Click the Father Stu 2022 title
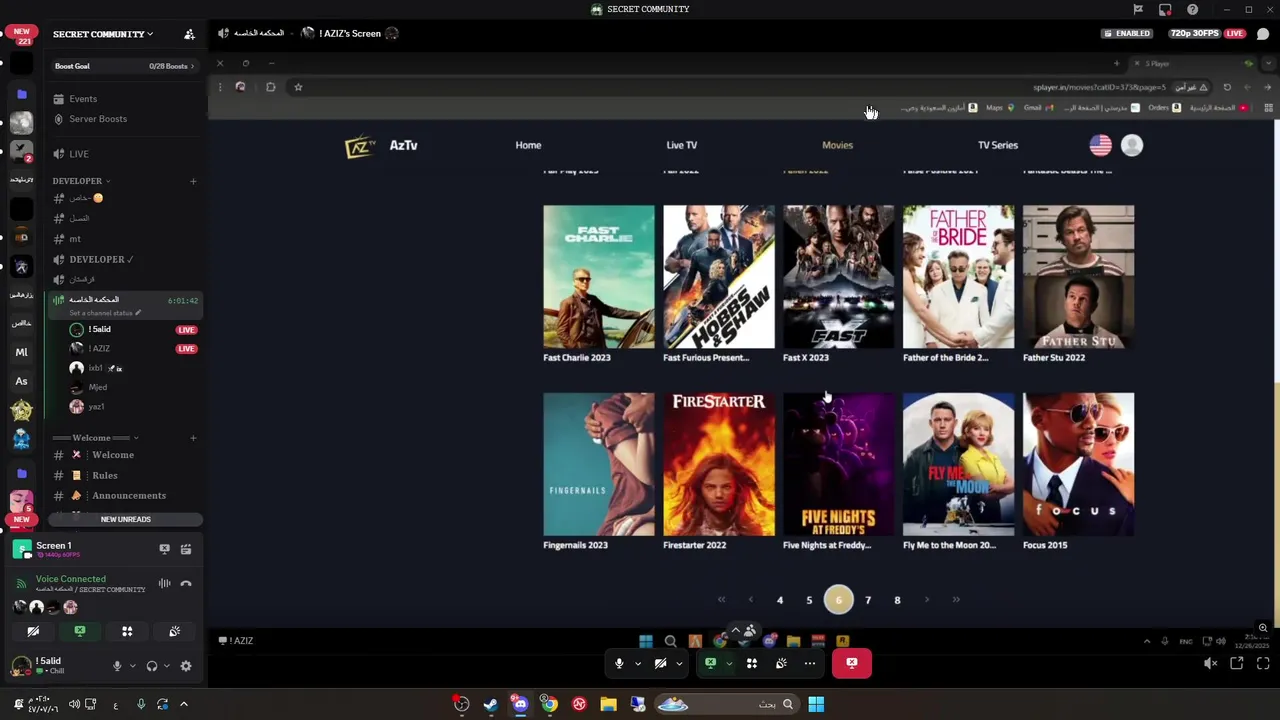The image size is (1280, 720). coord(1054,358)
